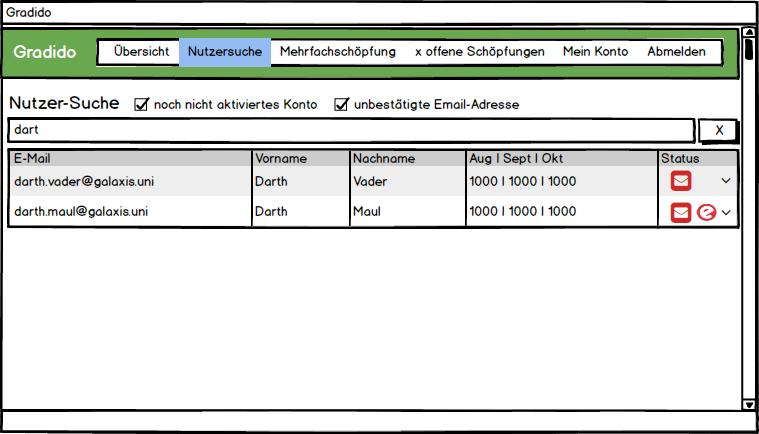759x434 pixels.
Task: Click the scrollbar down arrow
Action: (x=749, y=404)
